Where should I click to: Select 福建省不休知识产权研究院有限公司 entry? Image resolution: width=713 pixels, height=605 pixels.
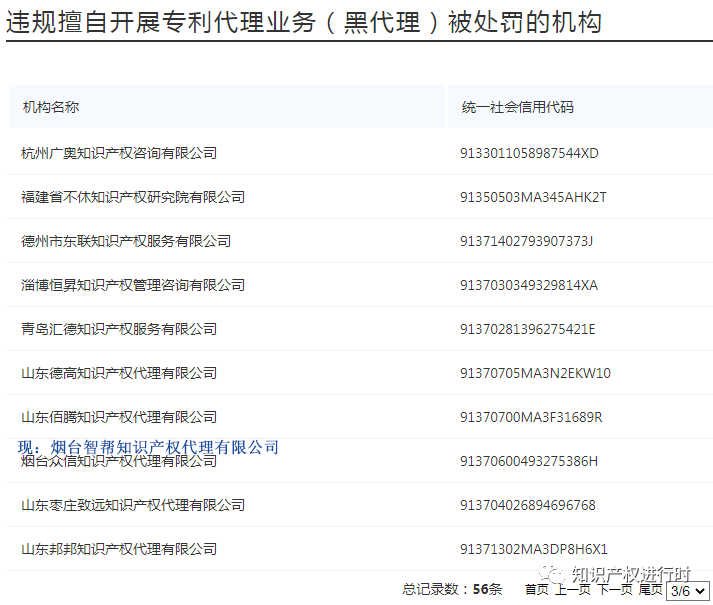click(x=133, y=197)
